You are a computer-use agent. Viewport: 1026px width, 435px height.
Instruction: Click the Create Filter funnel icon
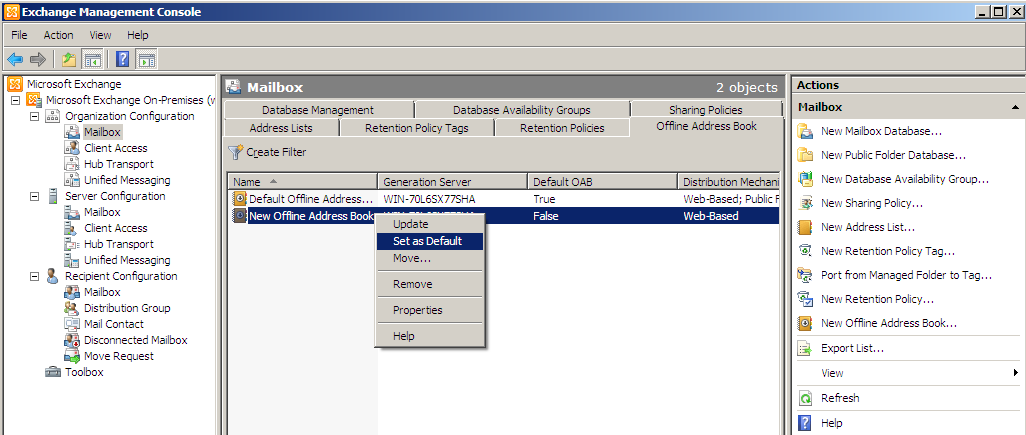click(x=236, y=152)
